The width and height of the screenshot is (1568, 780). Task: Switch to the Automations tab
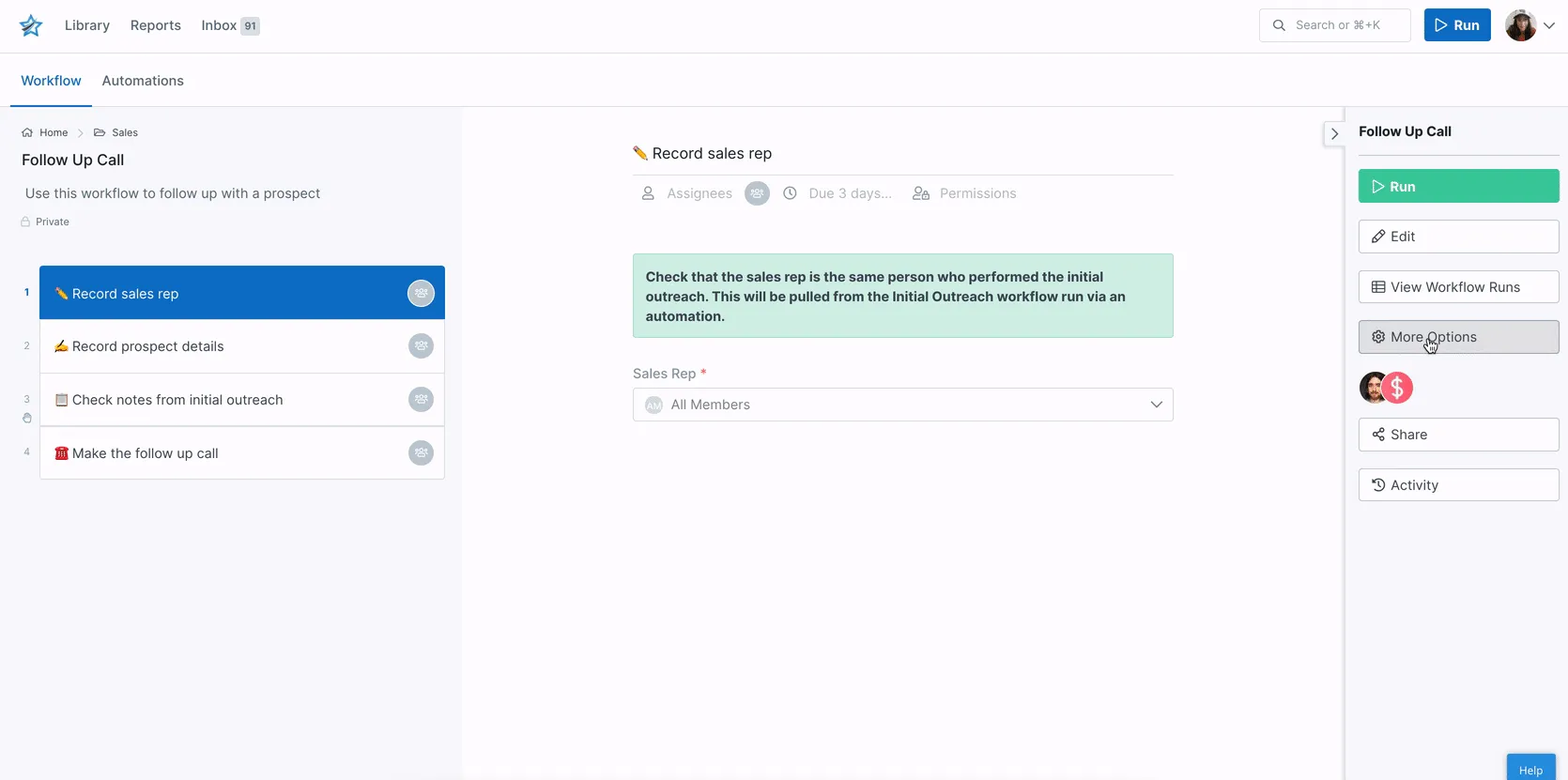[143, 81]
